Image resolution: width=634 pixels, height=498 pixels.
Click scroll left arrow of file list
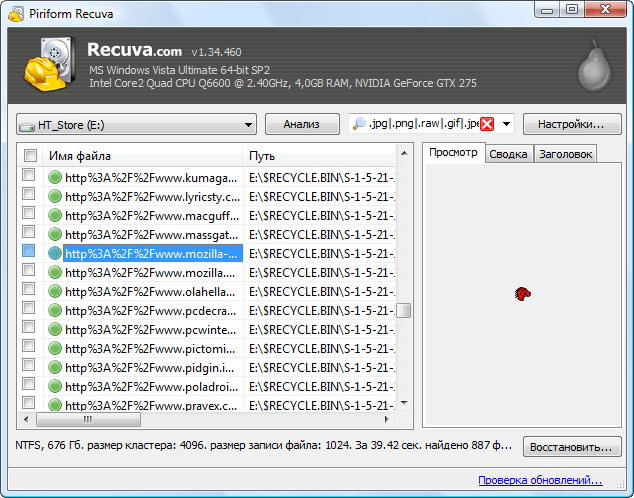(27, 419)
